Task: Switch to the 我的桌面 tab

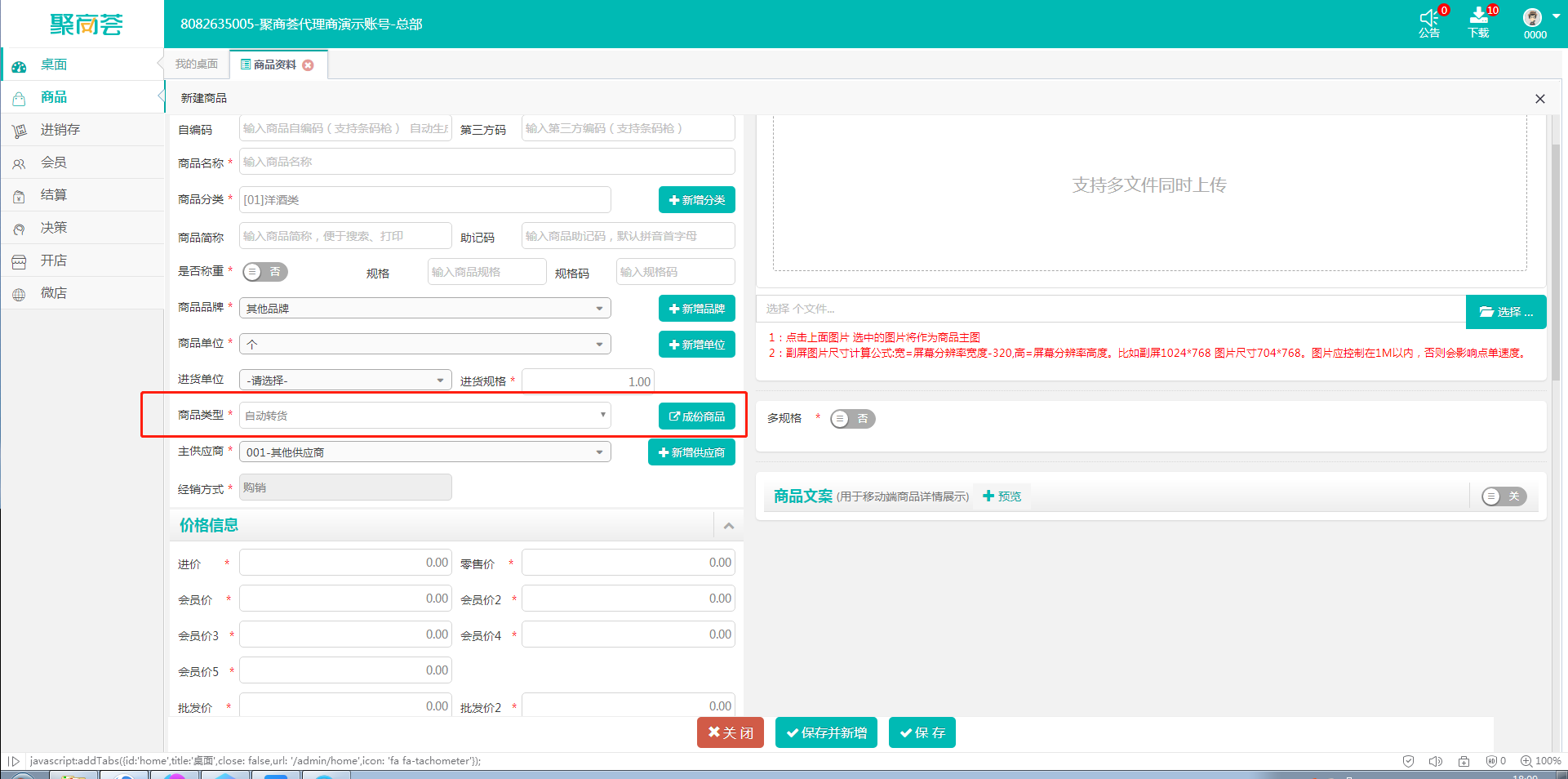Action: coord(194,64)
